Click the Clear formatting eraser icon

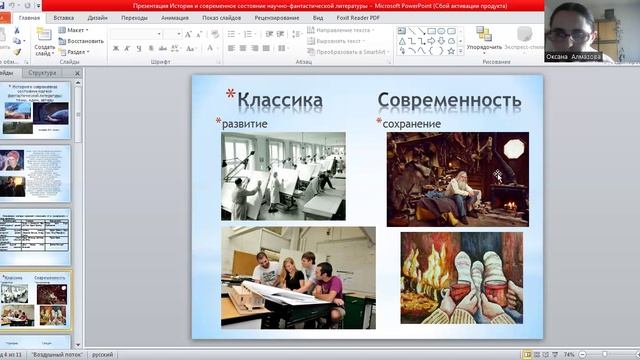coord(215,34)
